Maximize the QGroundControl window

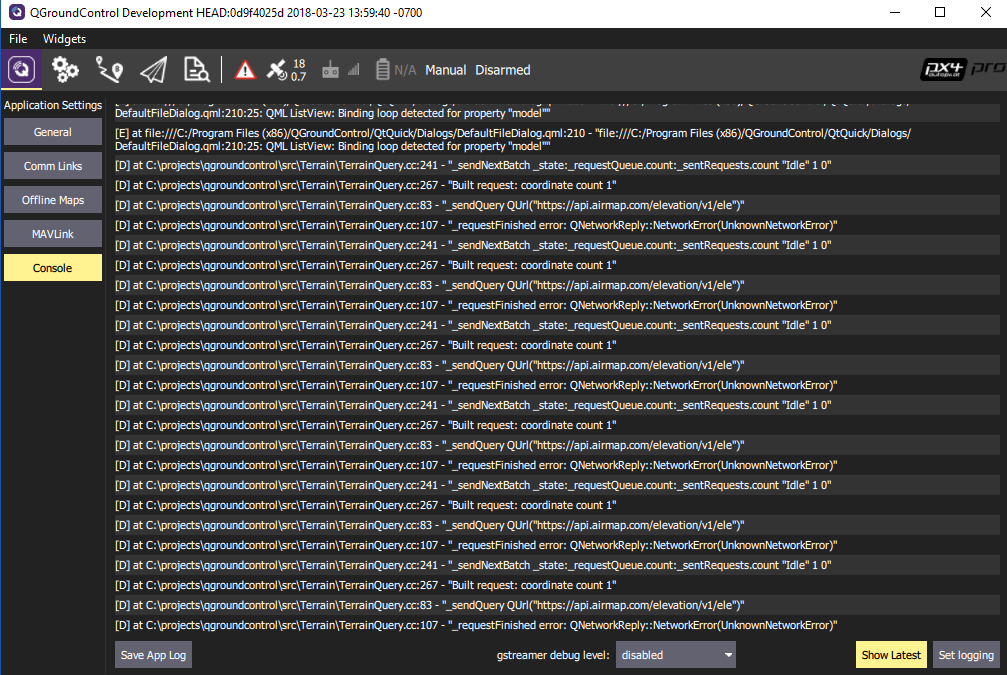(940, 12)
